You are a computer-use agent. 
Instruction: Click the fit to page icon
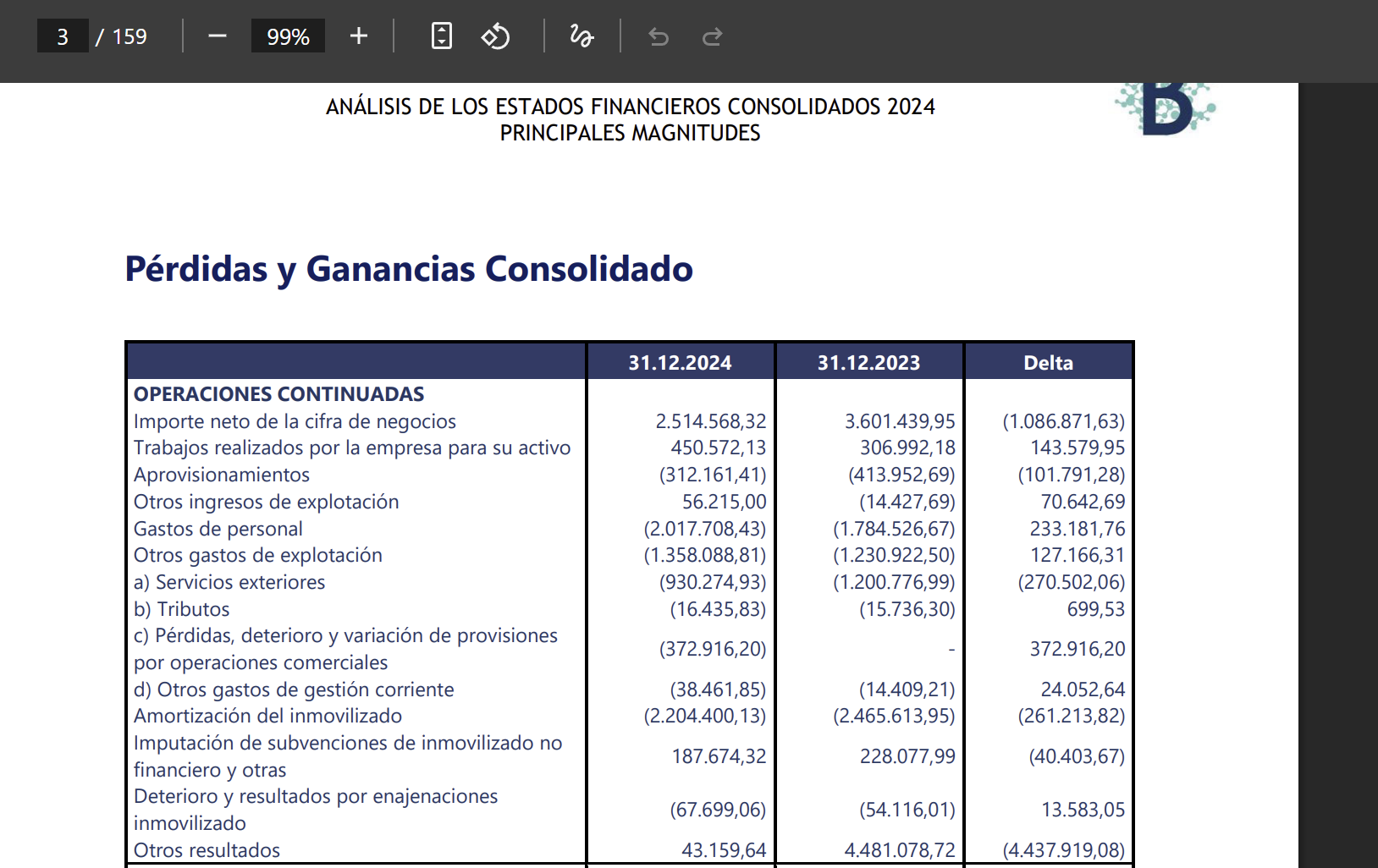click(x=442, y=36)
